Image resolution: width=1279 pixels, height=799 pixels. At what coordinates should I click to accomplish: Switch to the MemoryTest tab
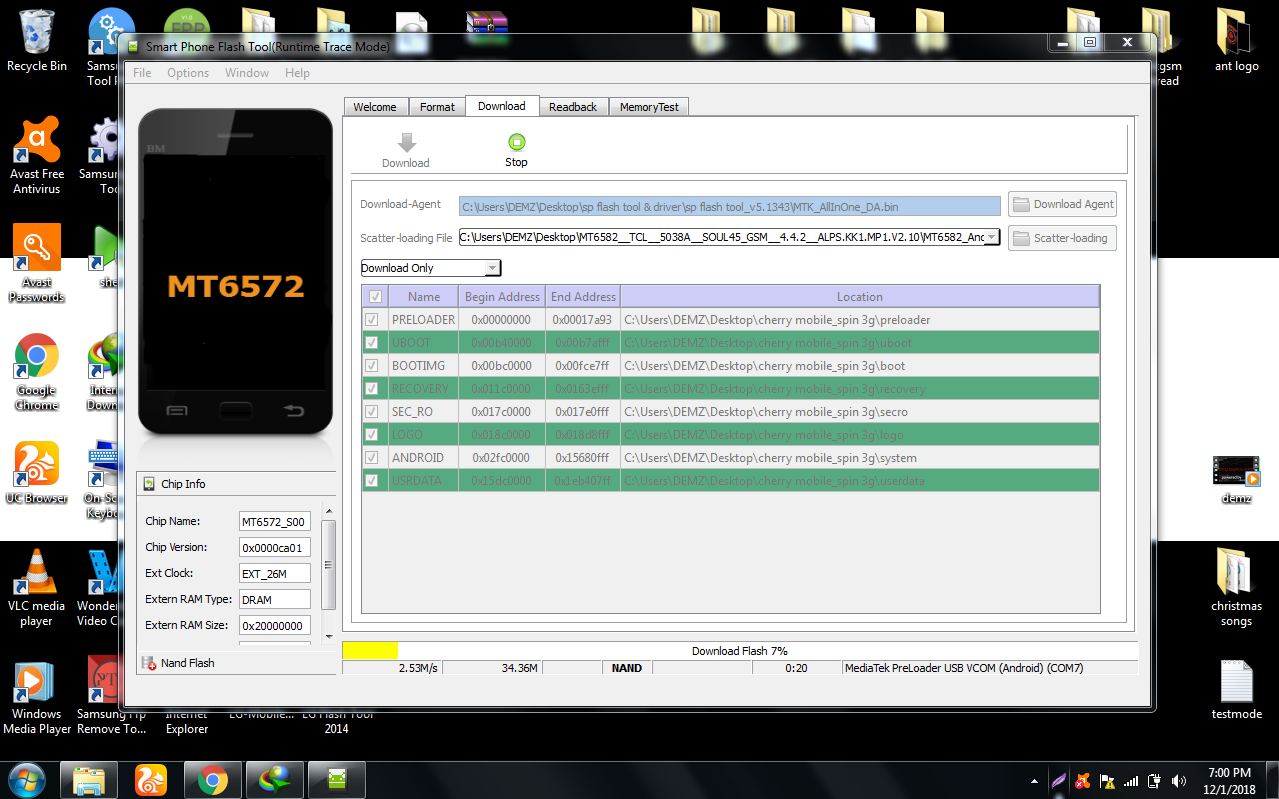649,107
